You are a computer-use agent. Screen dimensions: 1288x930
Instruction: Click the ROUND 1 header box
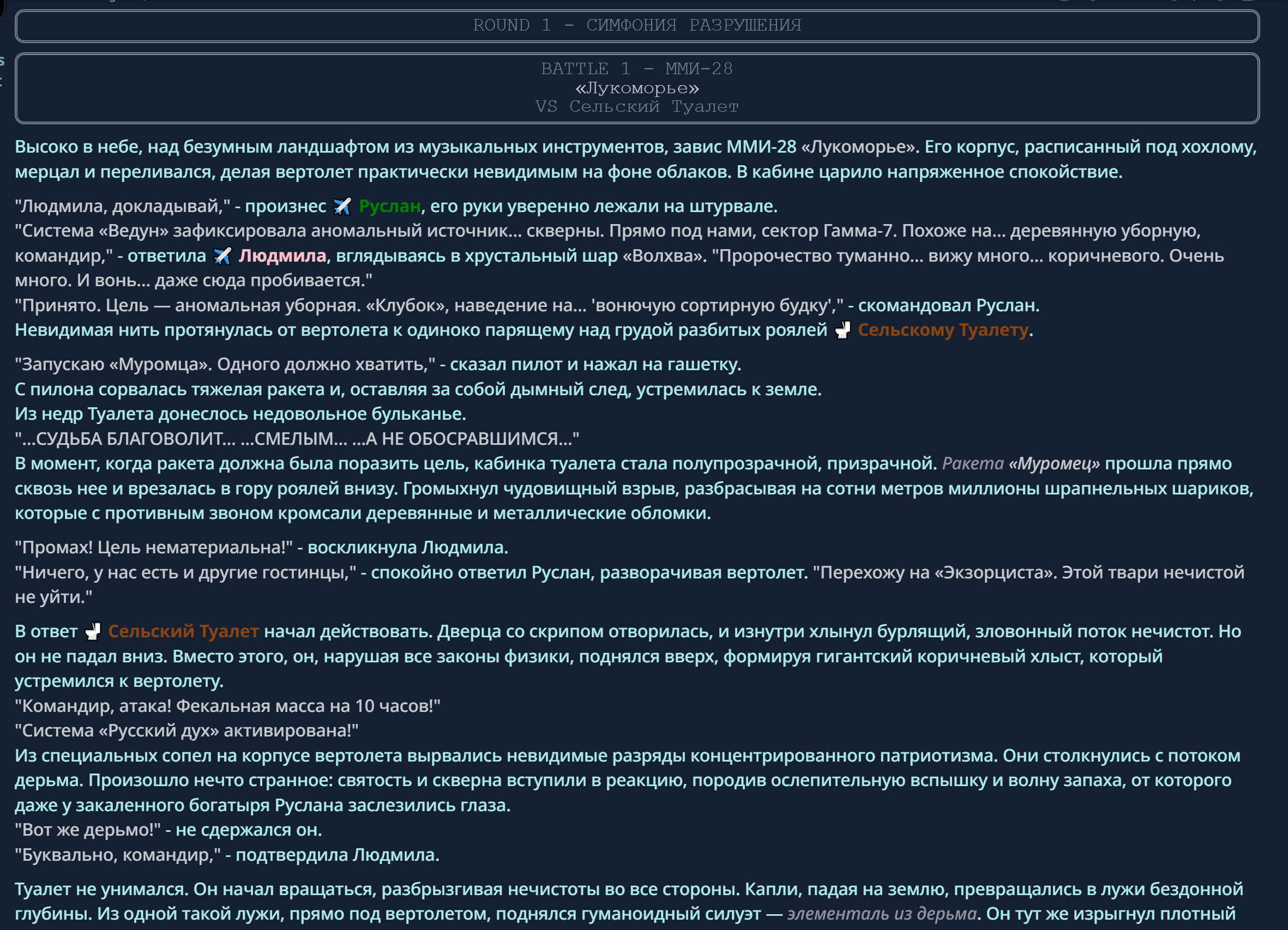pos(636,26)
